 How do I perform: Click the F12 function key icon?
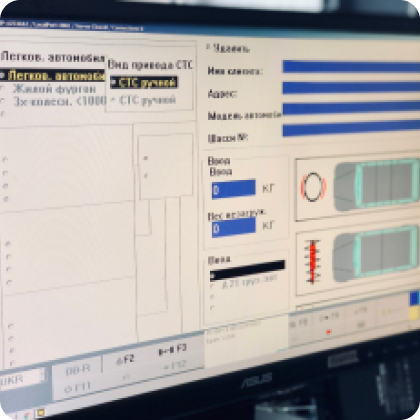point(175,366)
